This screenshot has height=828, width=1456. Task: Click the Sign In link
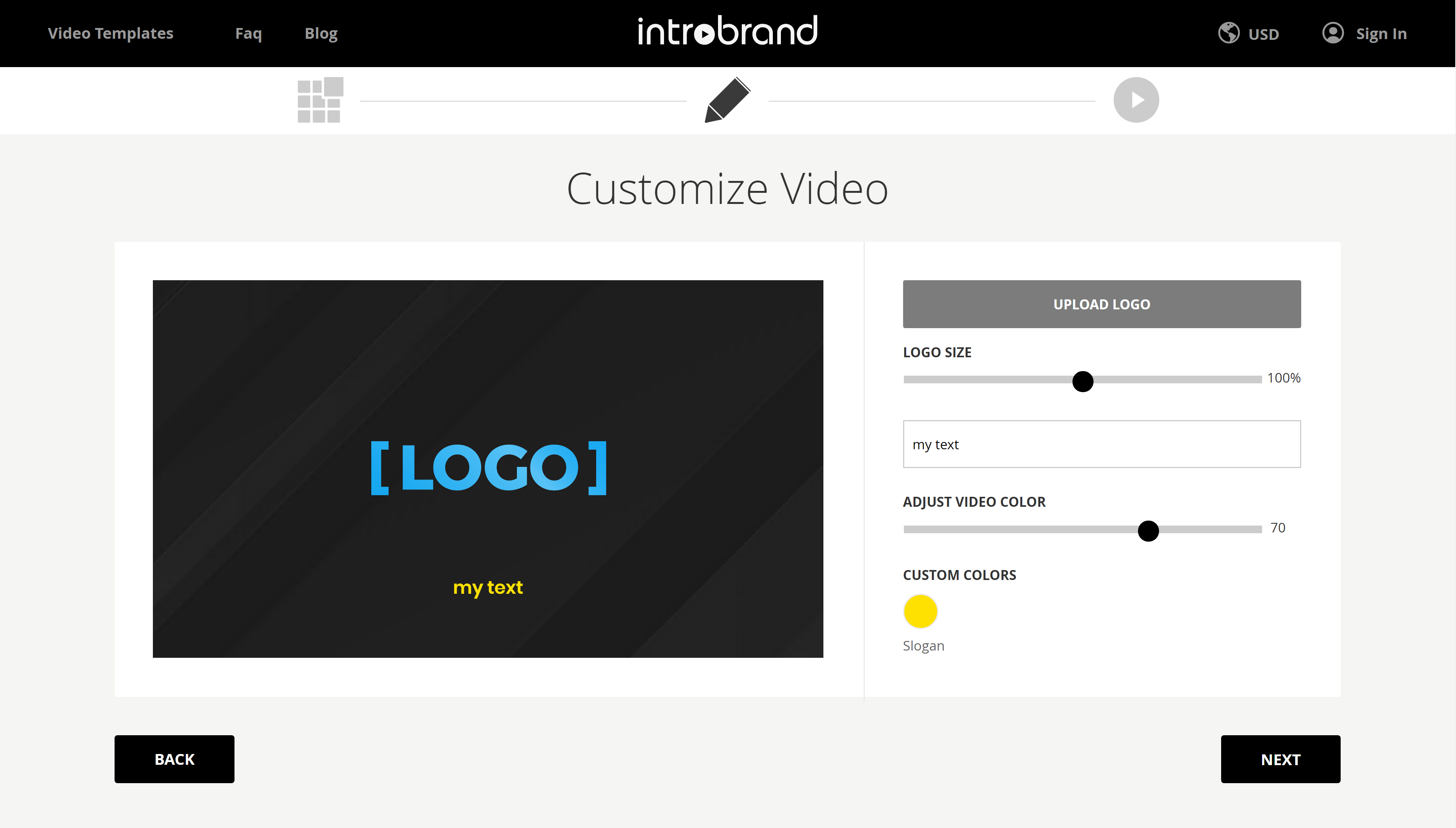point(1381,34)
